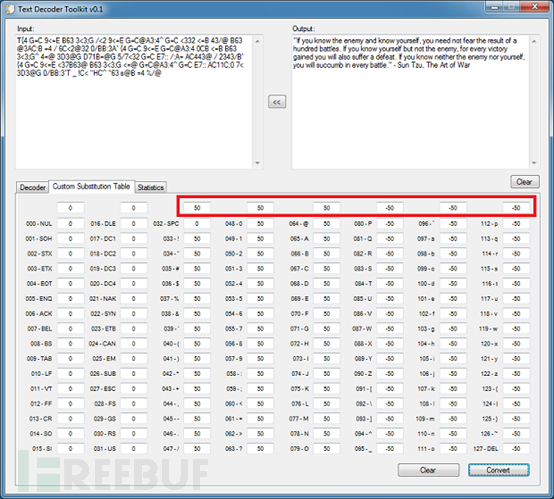Switch to the Decoder tab
The height and width of the screenshot is (499, 554).
click(x=33, y=187)
